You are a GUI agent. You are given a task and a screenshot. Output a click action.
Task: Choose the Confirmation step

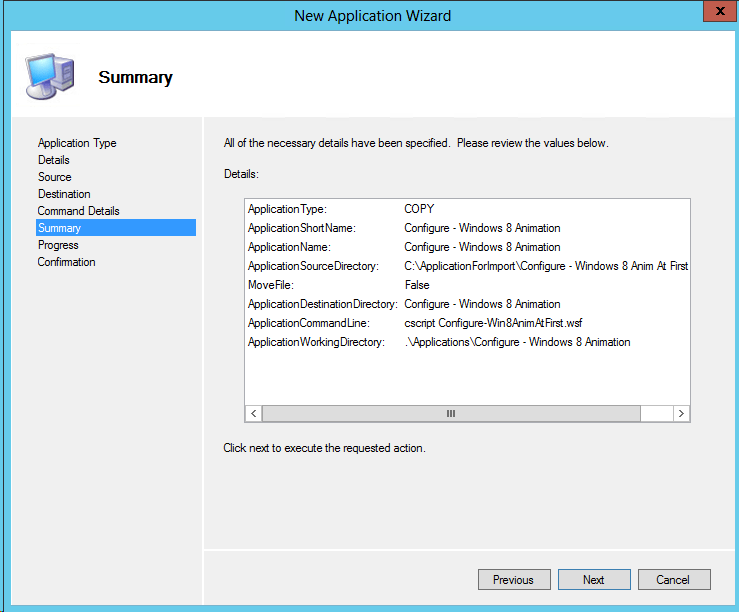point(67,262)
